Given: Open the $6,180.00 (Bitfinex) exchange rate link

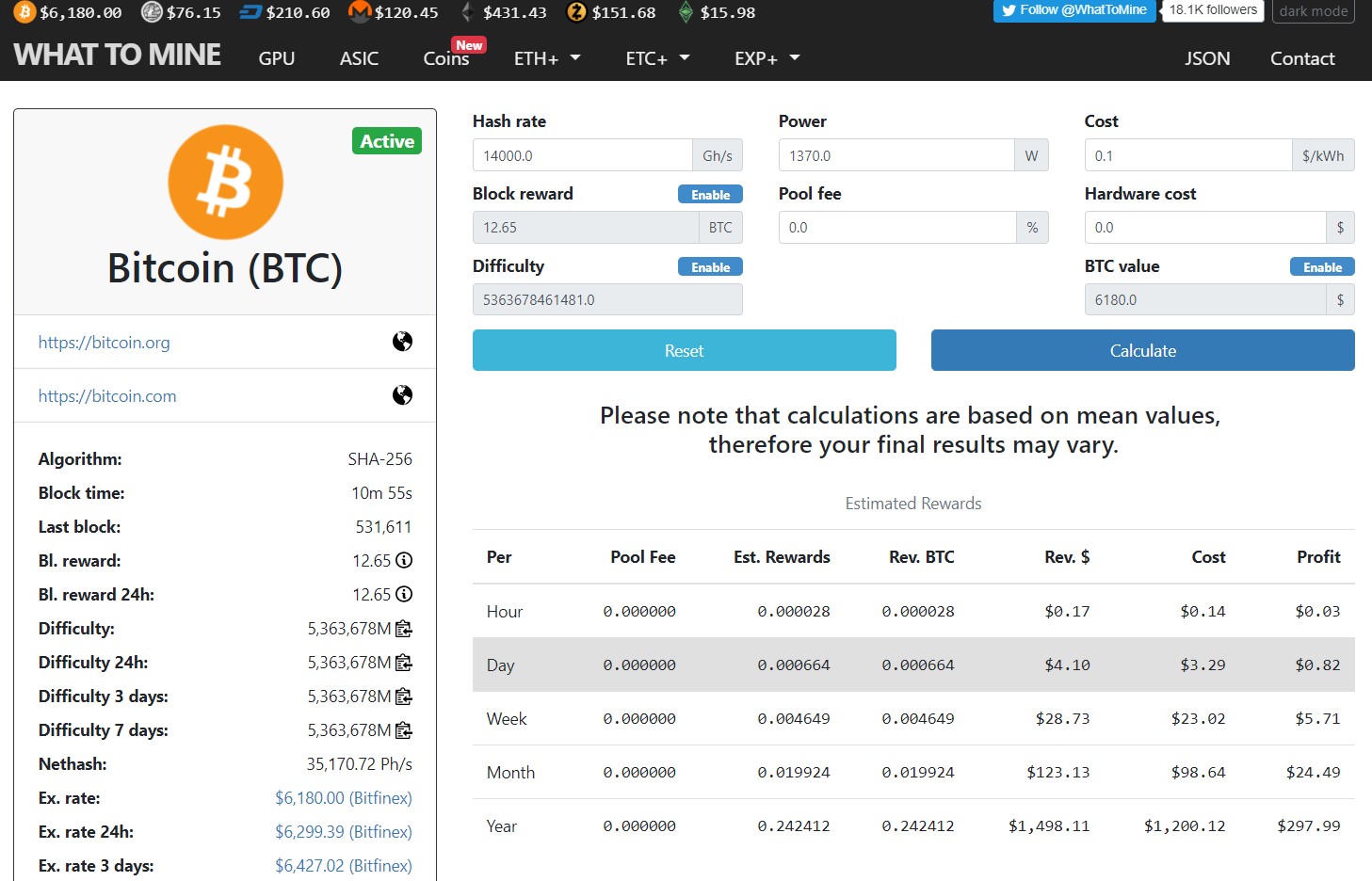Looking at the screenshot, I should point(344,798).
